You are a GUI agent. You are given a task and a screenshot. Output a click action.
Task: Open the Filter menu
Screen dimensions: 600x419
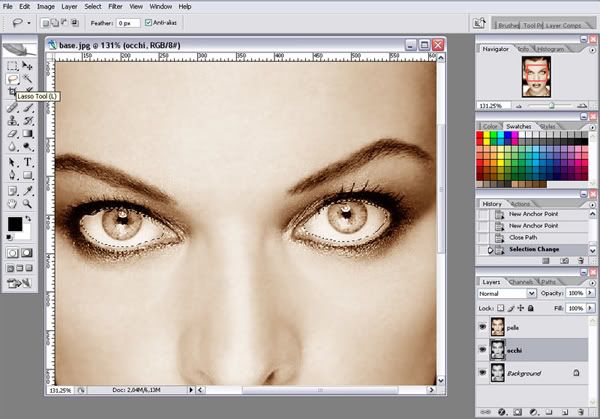115,7
